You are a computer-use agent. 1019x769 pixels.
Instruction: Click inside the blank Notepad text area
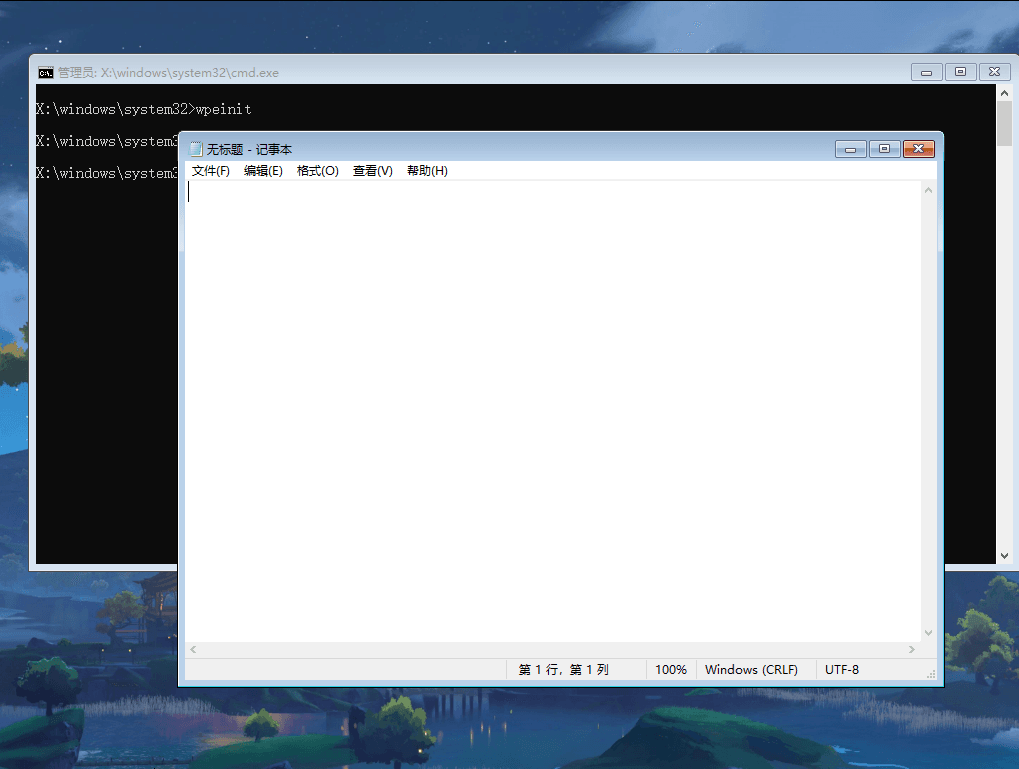point(550,400)
